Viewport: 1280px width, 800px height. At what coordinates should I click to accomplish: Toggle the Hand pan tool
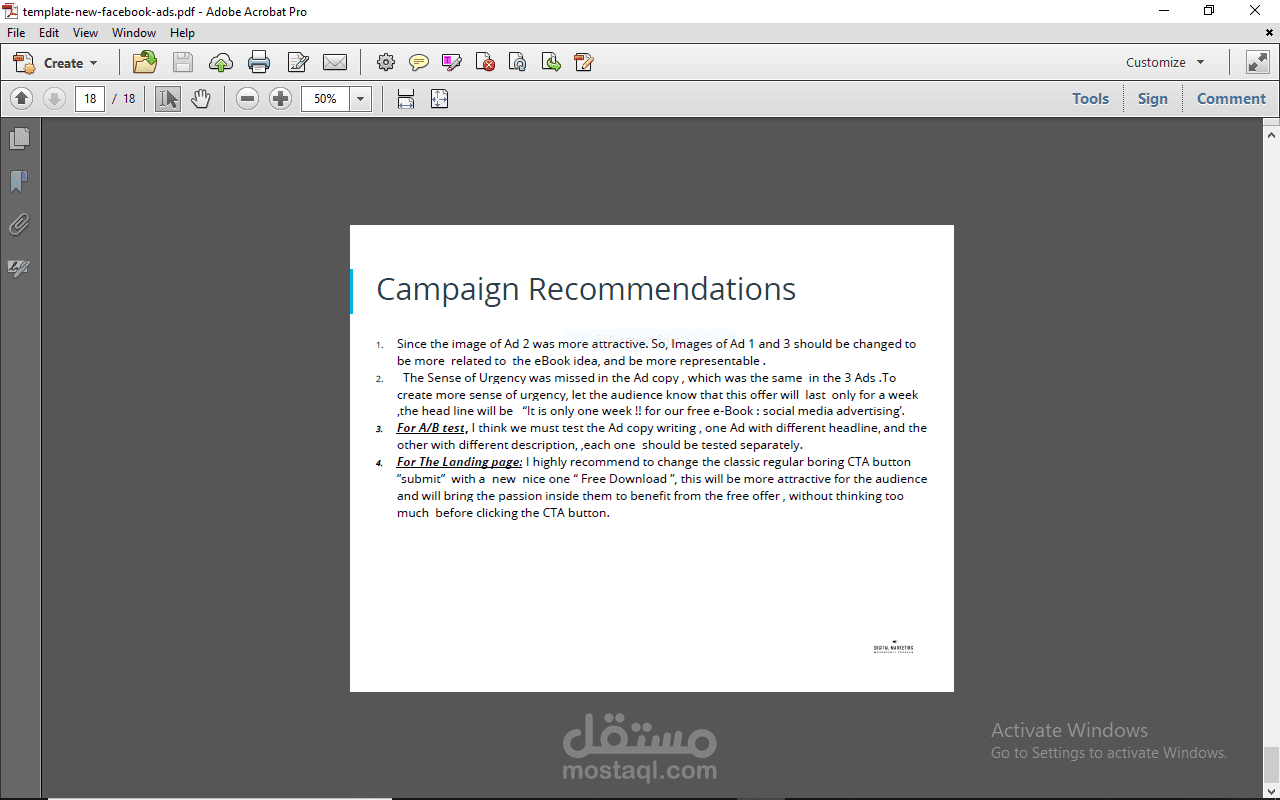(x=200, y=98)
